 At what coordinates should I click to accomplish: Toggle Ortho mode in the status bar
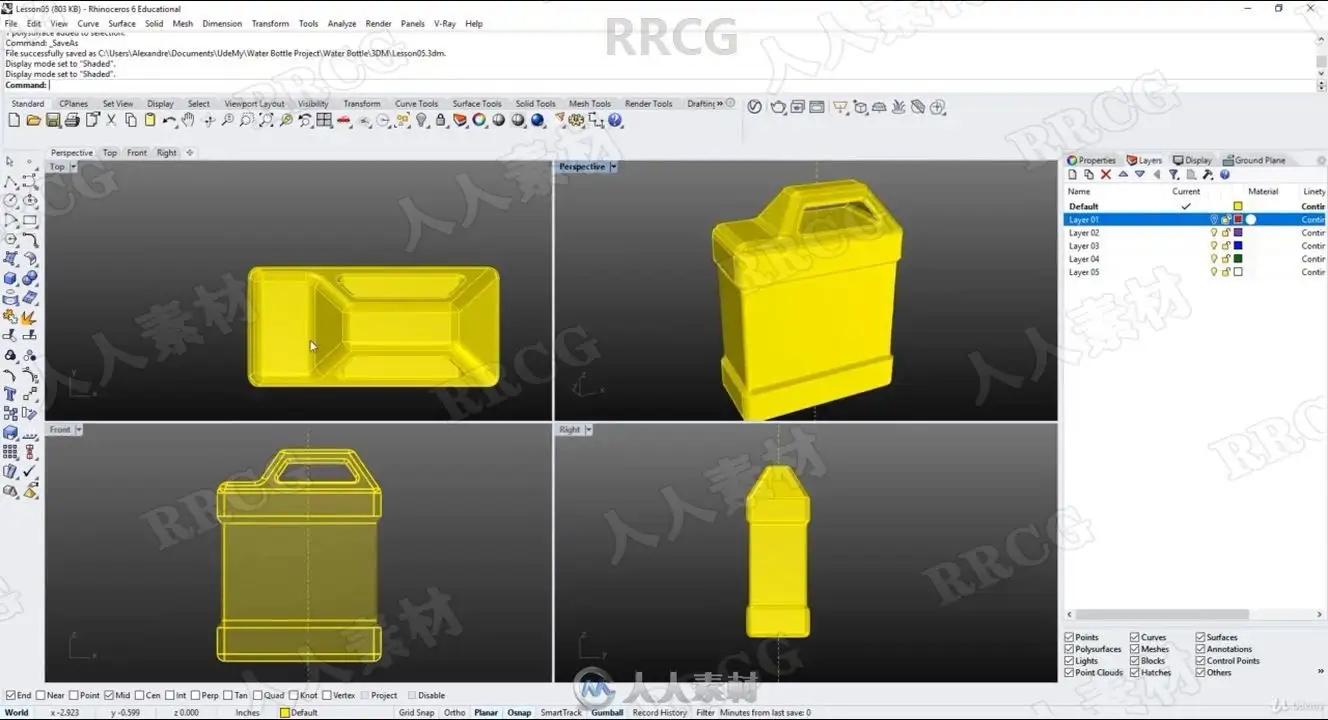[454, 712]
